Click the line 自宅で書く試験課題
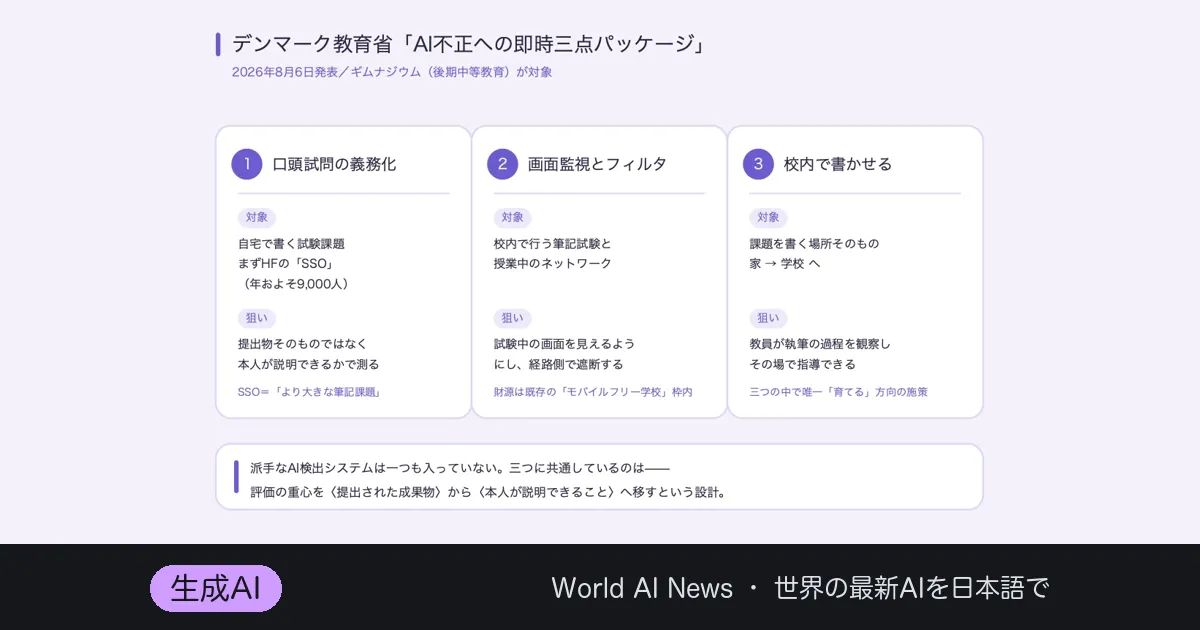 291,243
